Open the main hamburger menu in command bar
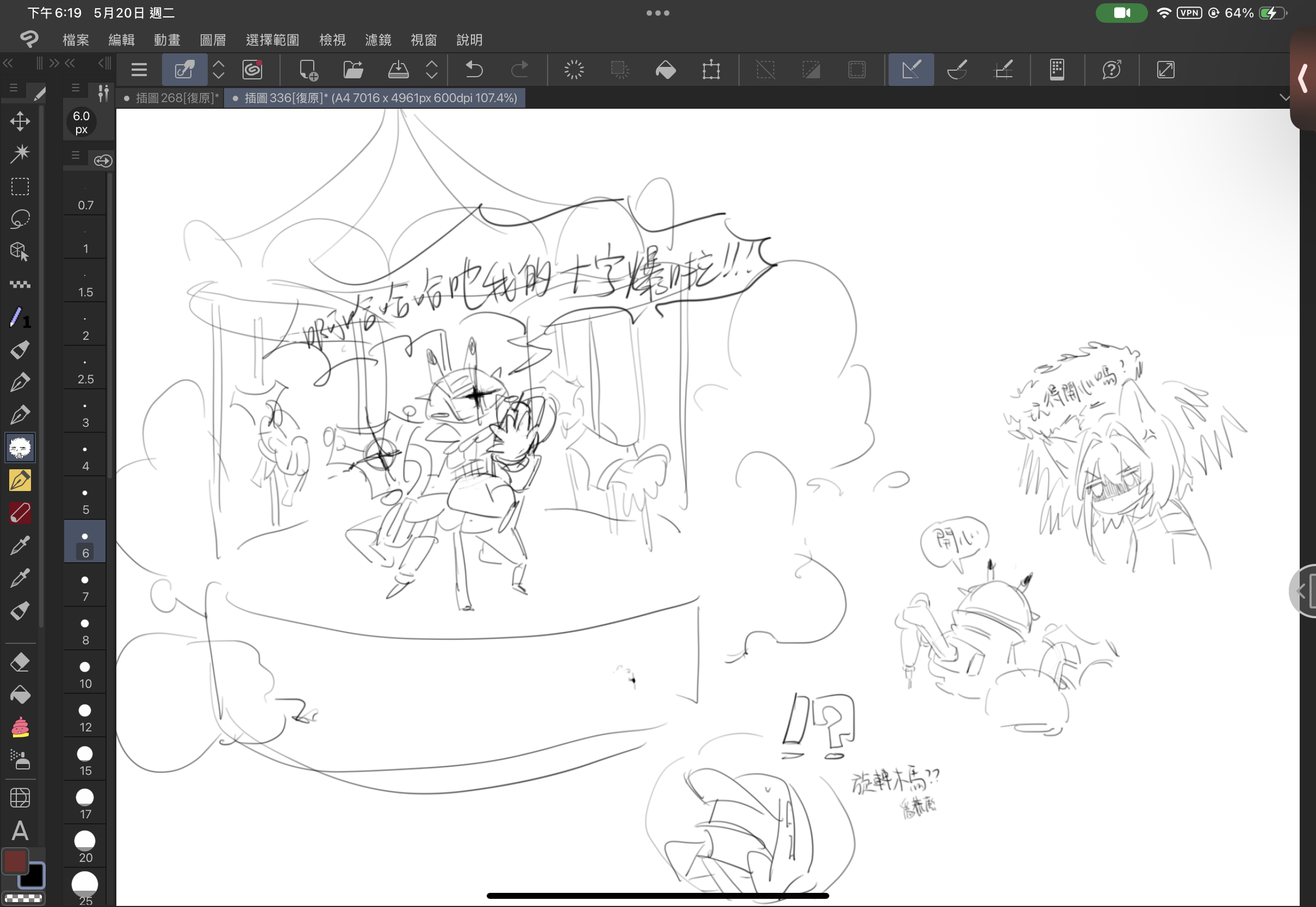 [139, 70]
